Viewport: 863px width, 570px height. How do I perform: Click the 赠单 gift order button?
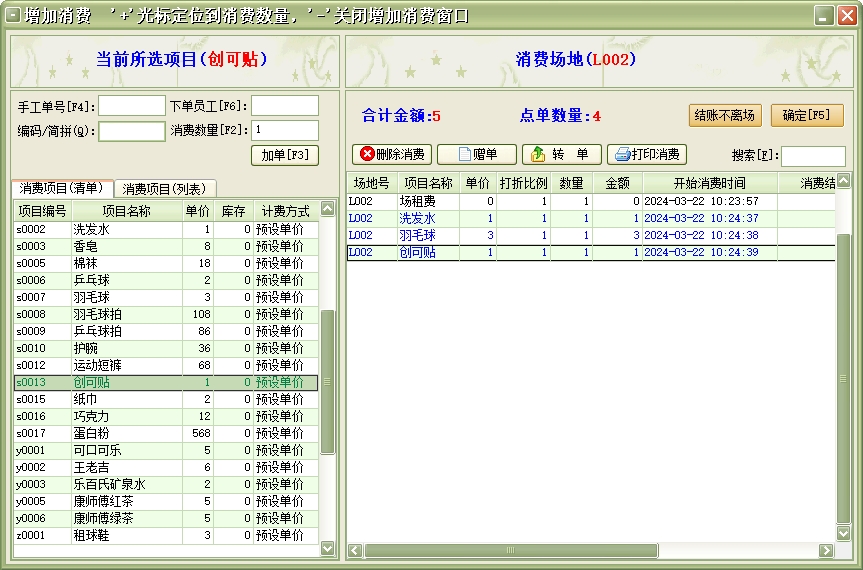tap(477, 154)
